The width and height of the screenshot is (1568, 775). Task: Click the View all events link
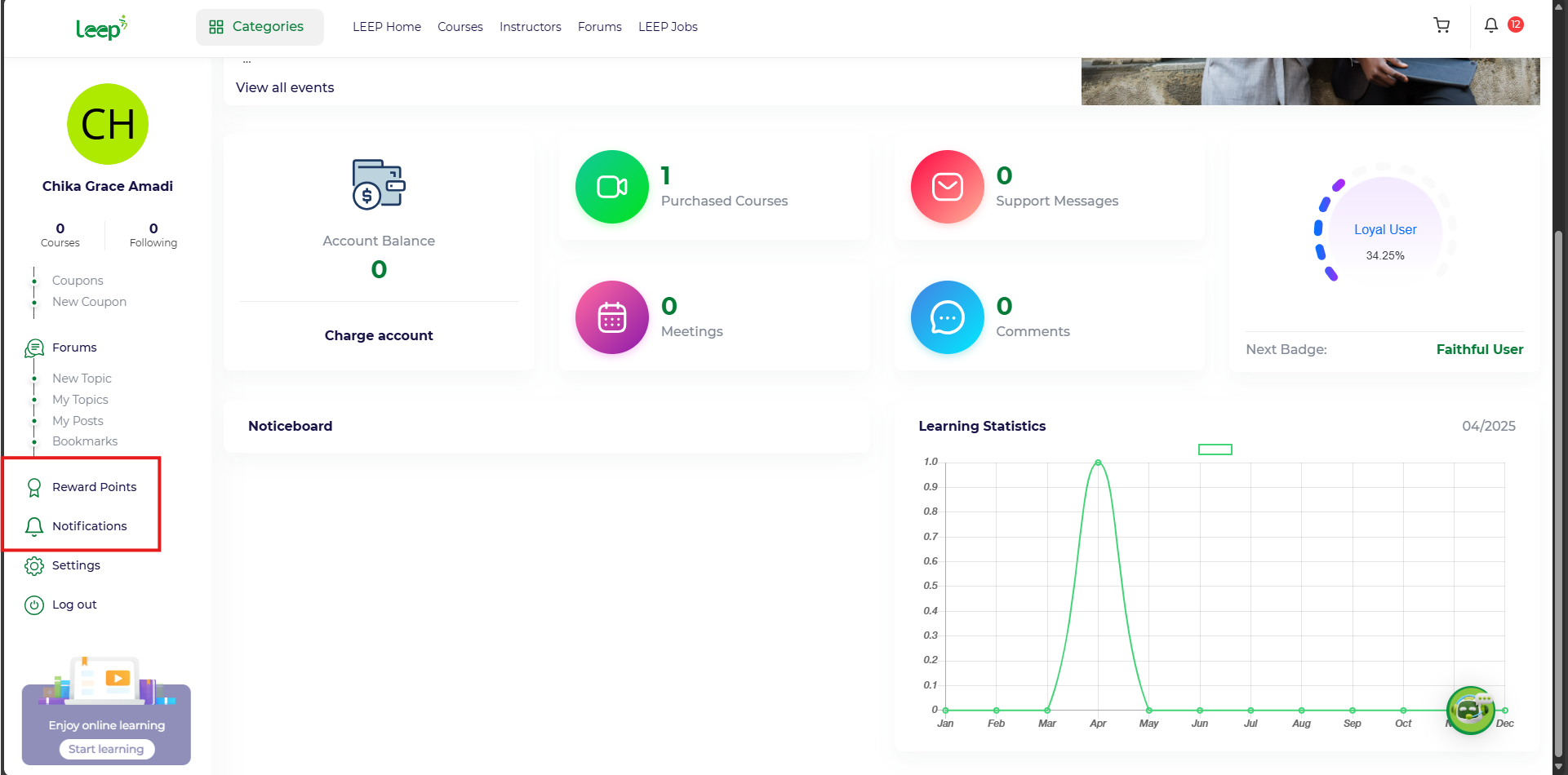click(285, 87)
